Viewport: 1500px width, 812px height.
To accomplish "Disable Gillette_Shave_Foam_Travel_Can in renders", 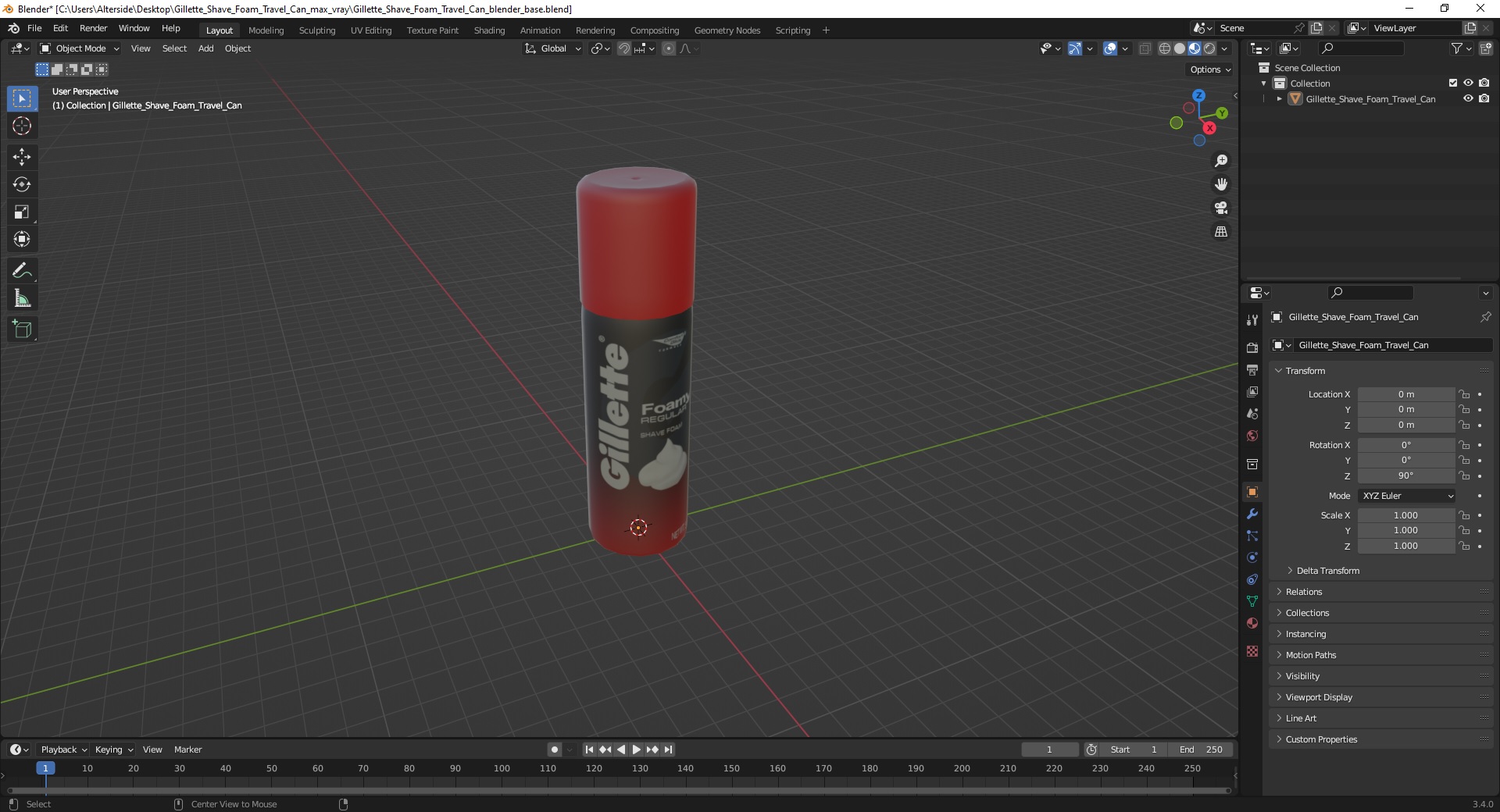I will click(x=1484, y=99).
